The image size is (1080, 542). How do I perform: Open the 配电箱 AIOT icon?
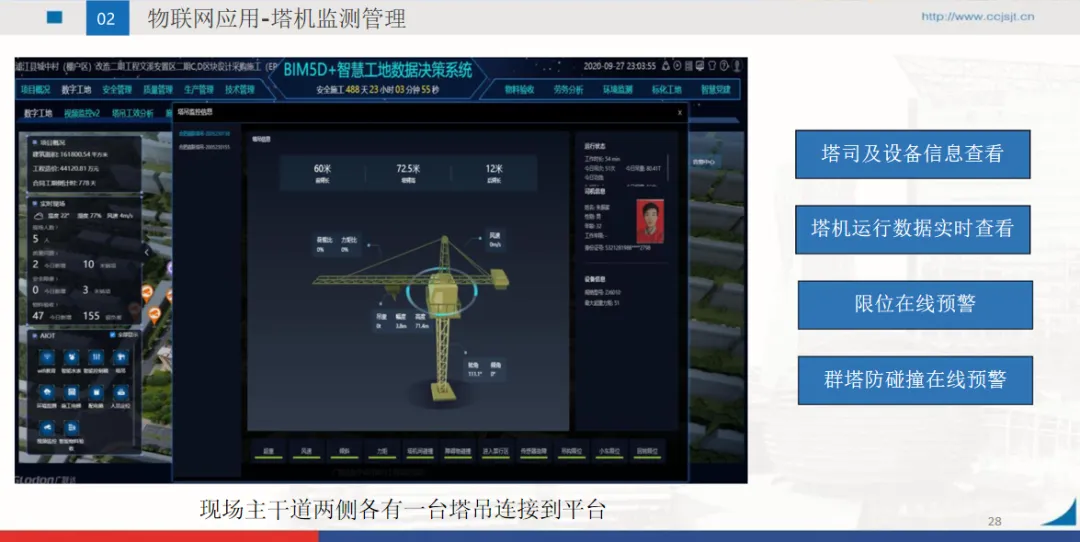pos(96,393)
